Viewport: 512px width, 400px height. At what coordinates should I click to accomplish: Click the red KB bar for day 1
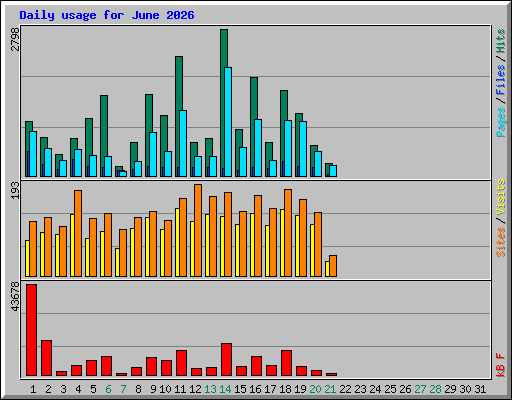[x=32, y=330]
